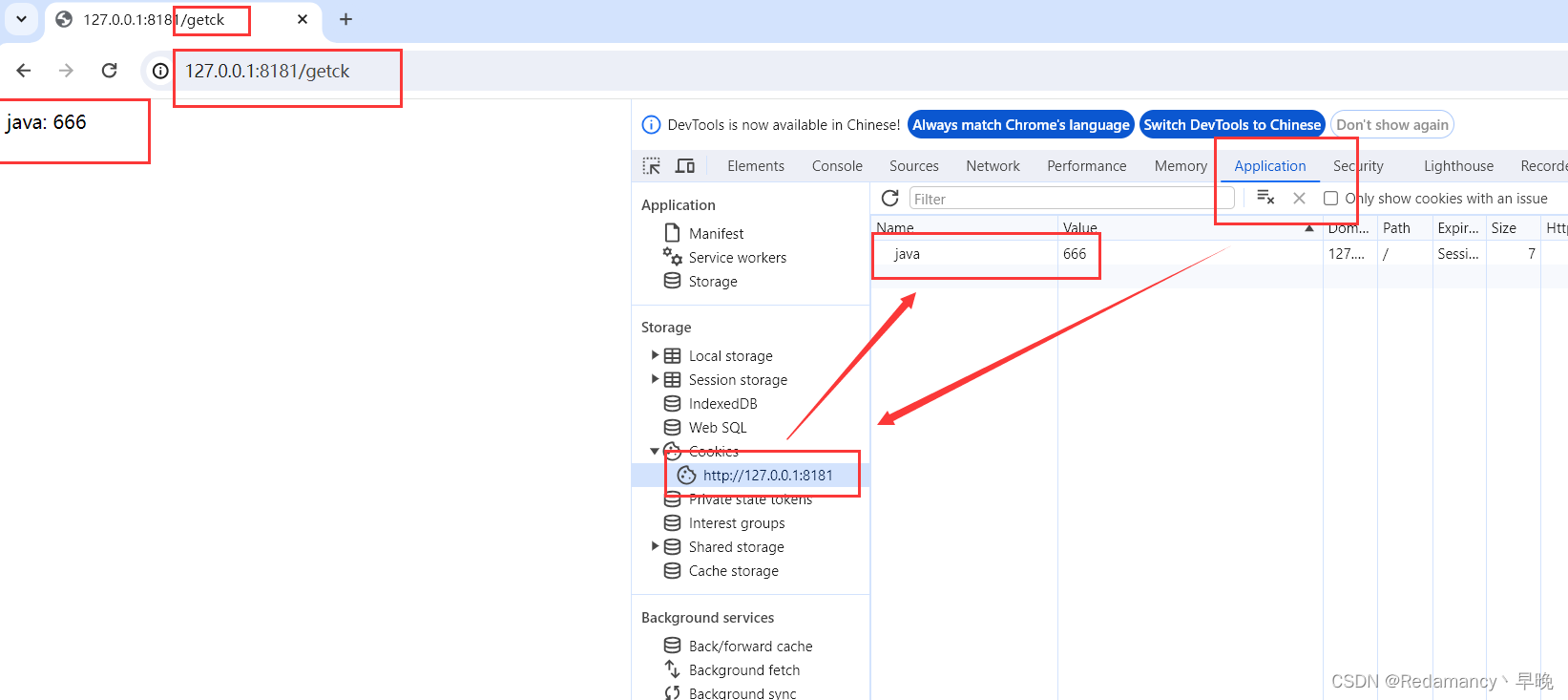Toggle the device toolbar icon
1568x700 pixels.
[685, 166]
